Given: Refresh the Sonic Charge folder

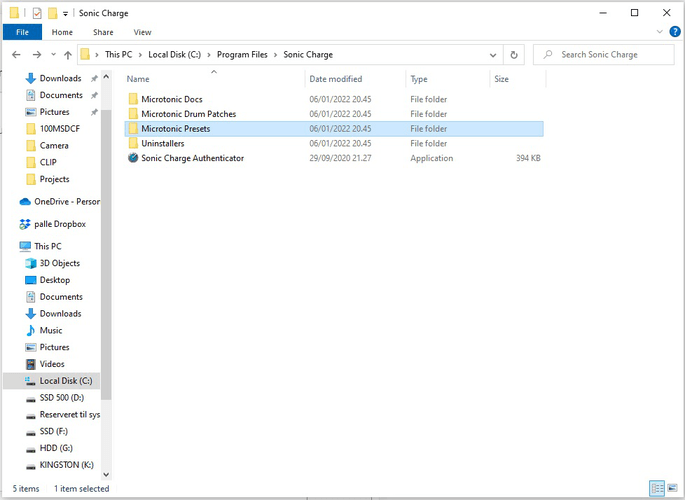Looking at the screenshot, I should coord(514,55).
